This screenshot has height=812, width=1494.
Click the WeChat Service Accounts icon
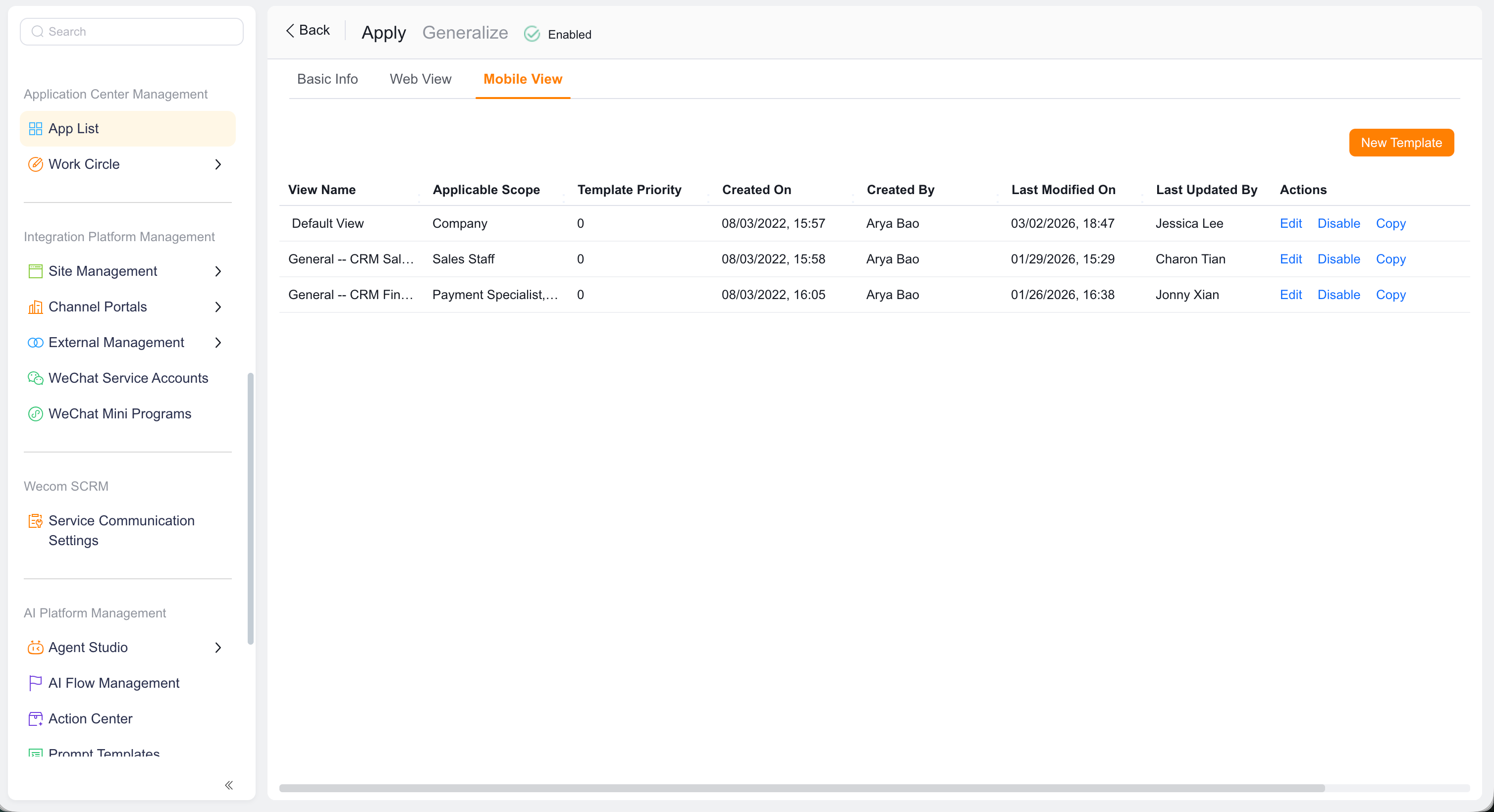(x=35, y=378)
